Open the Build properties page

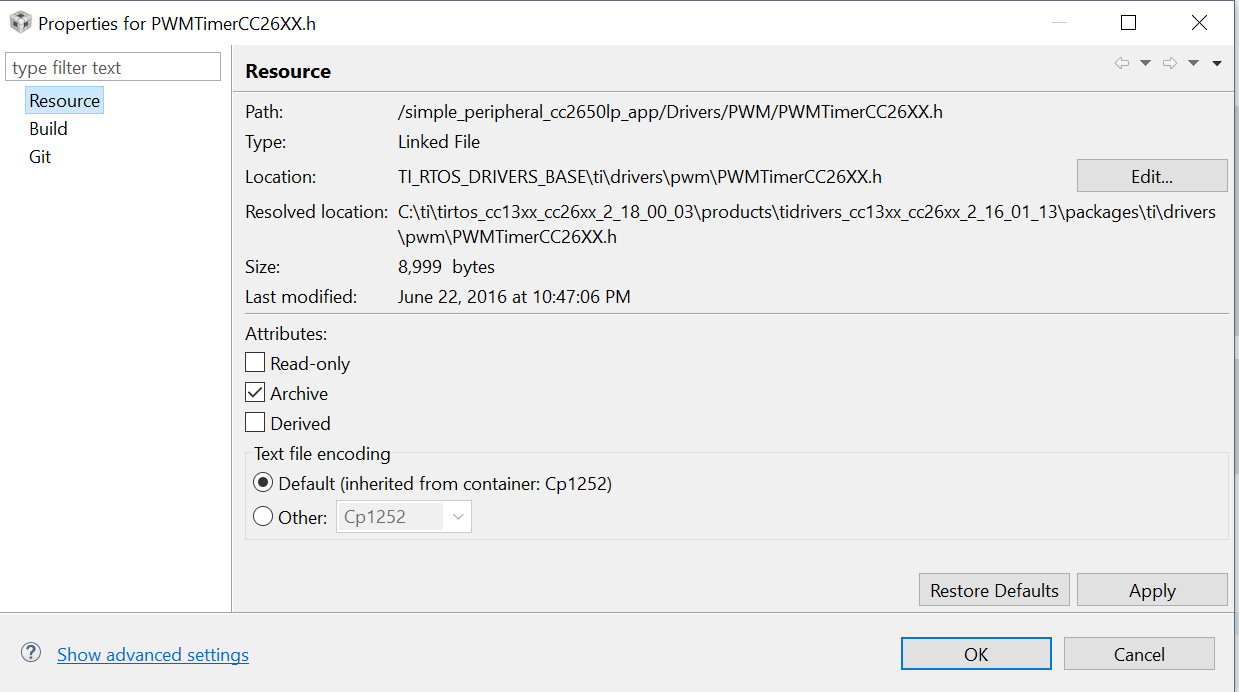tap(48, 129)
